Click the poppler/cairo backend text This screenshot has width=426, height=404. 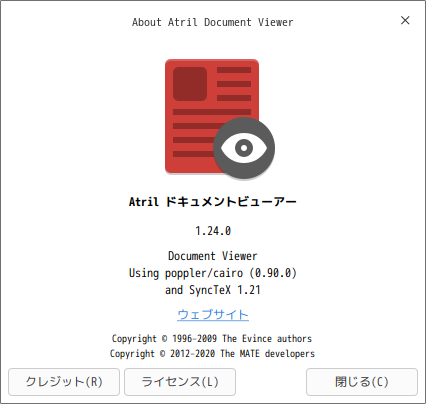tap(204, 273)
